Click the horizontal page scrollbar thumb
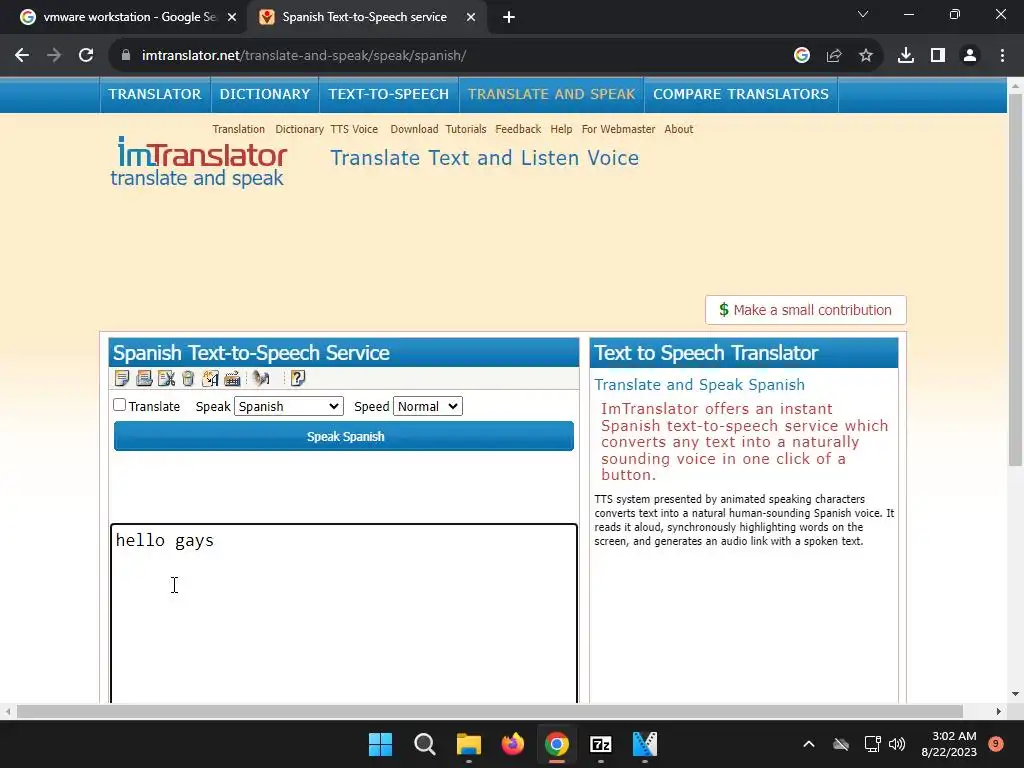This screenshot has height=768, width=1024. point(489,711)
